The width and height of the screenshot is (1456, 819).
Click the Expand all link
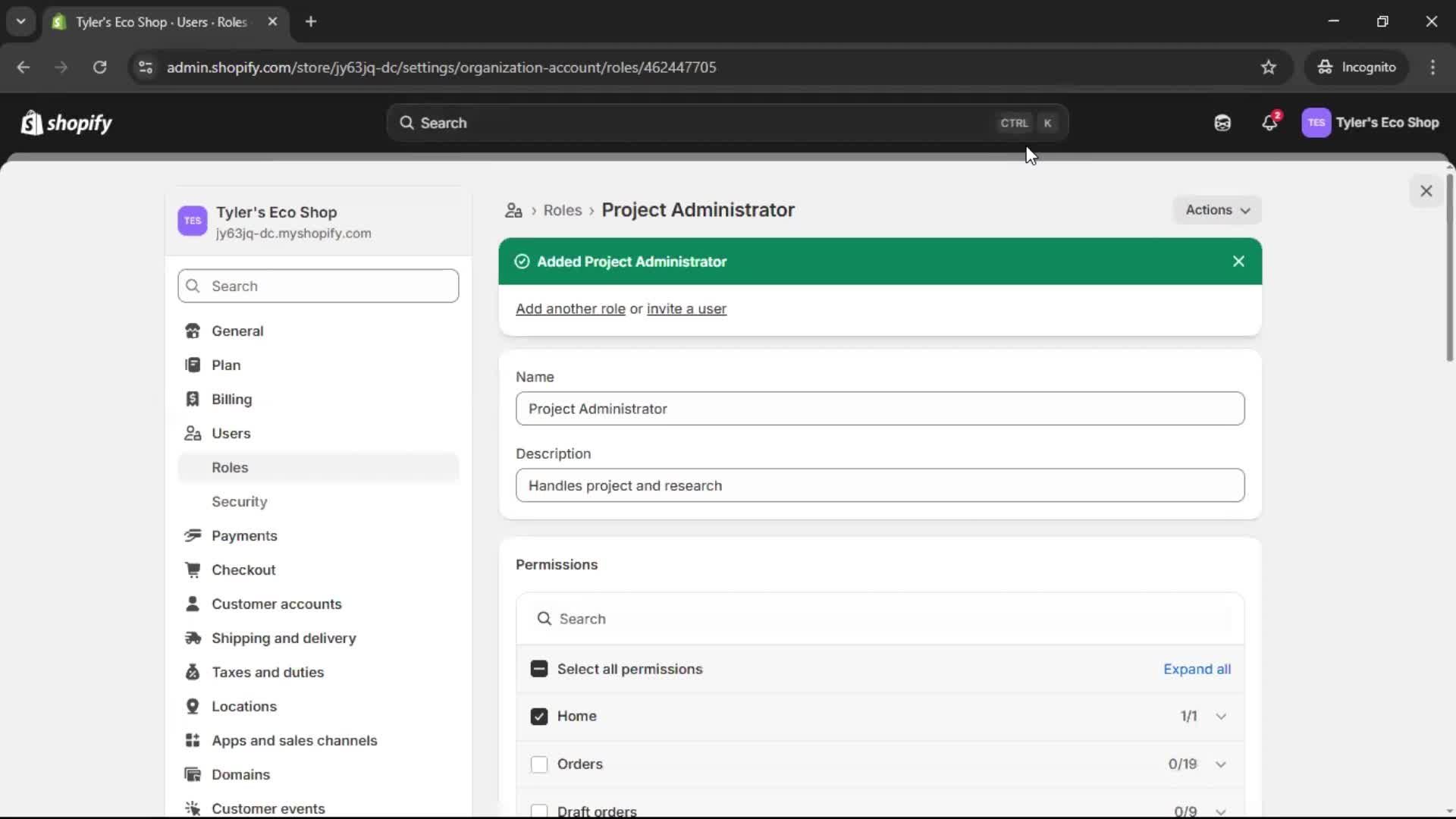coord(1197,669)
